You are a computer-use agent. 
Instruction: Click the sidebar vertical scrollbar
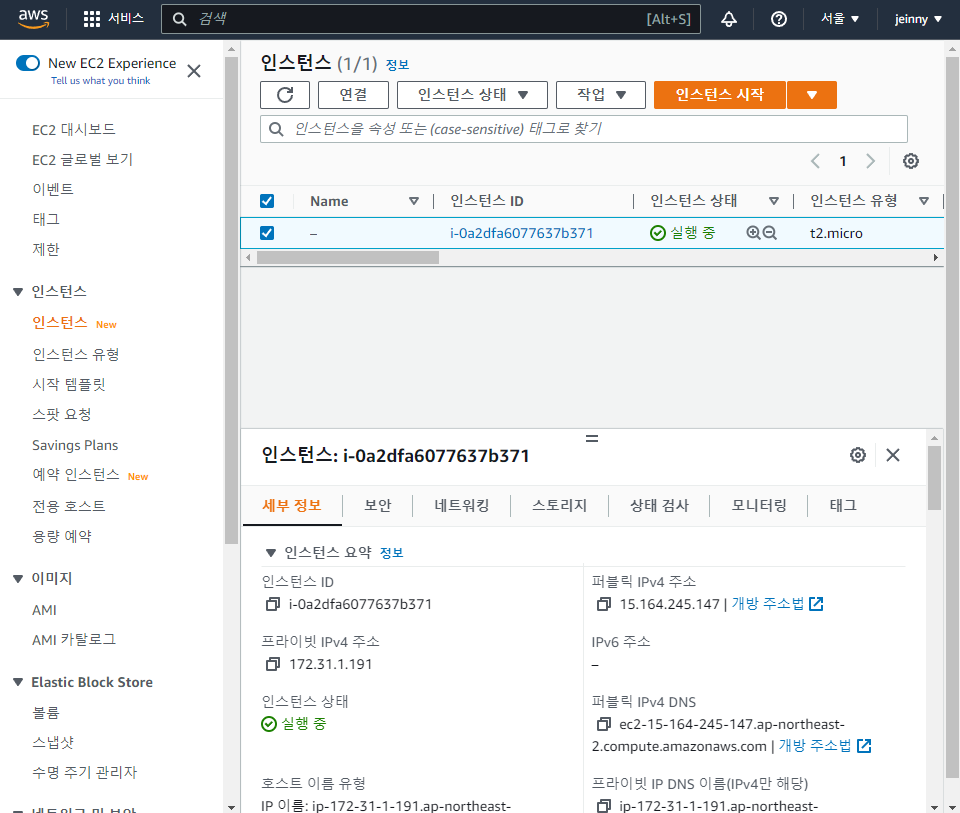click(x=231, y=300)
